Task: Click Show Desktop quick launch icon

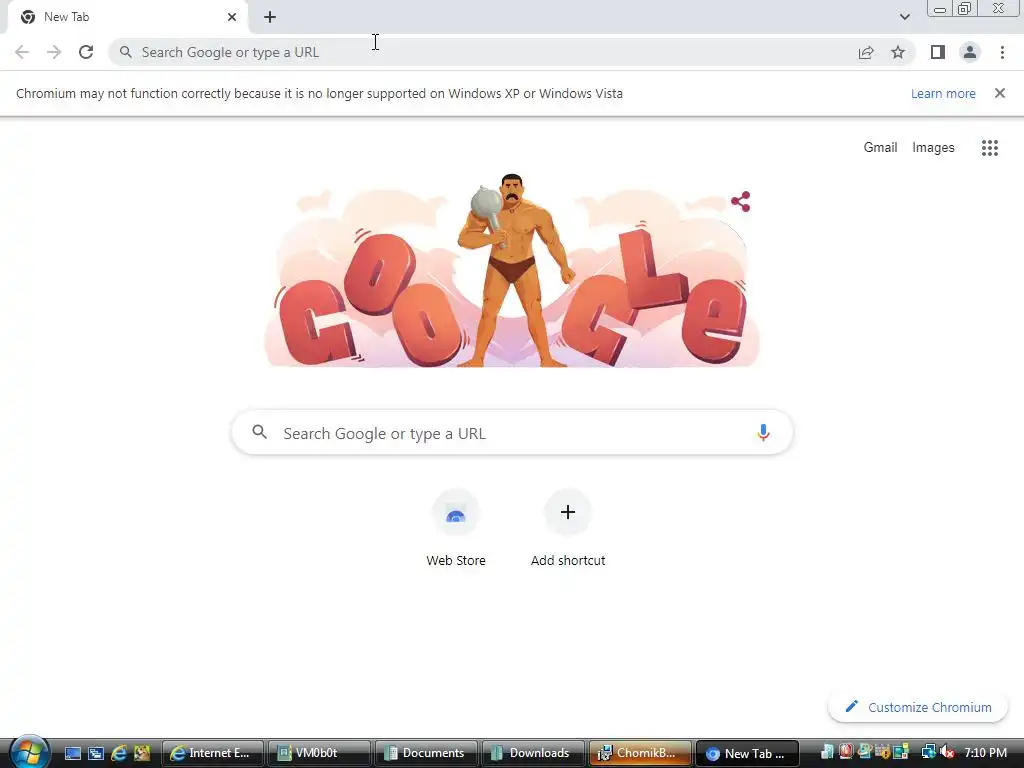Action: tap(72, 753)
